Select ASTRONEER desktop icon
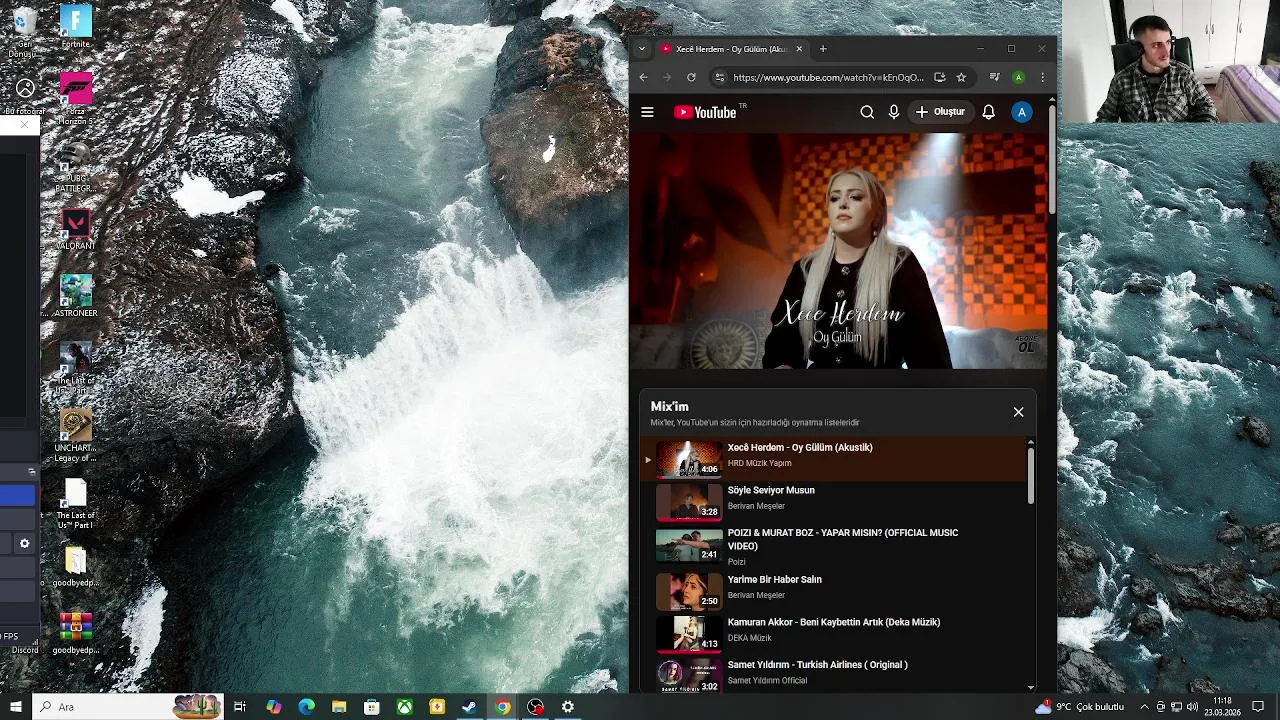Image resolution: width=1280 pixels, height=720 pixels. pyautogui.click(x=76, y=297)
